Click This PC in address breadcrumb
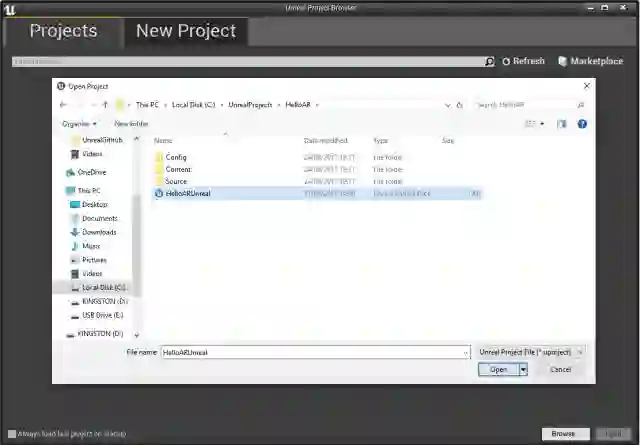This screenshot has height=445, width=640. click(x=147, y=105)
